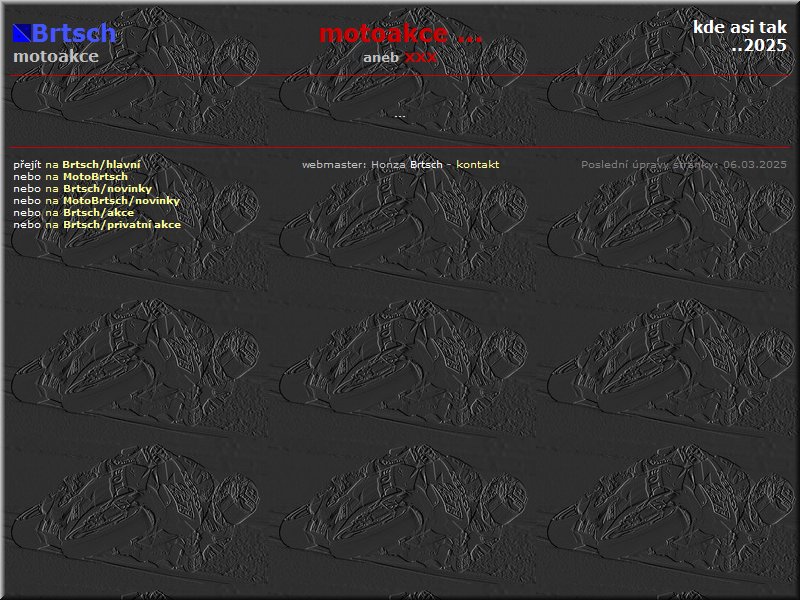Click the "kde asi tak" heading

tap(739, 27)
